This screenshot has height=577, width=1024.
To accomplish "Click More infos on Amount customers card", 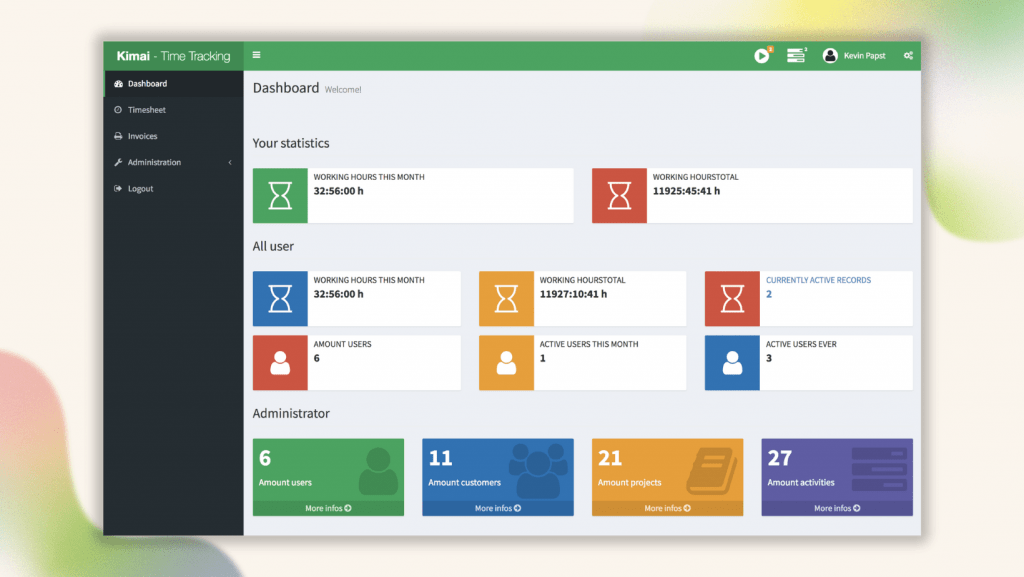I will click(498, 508).
